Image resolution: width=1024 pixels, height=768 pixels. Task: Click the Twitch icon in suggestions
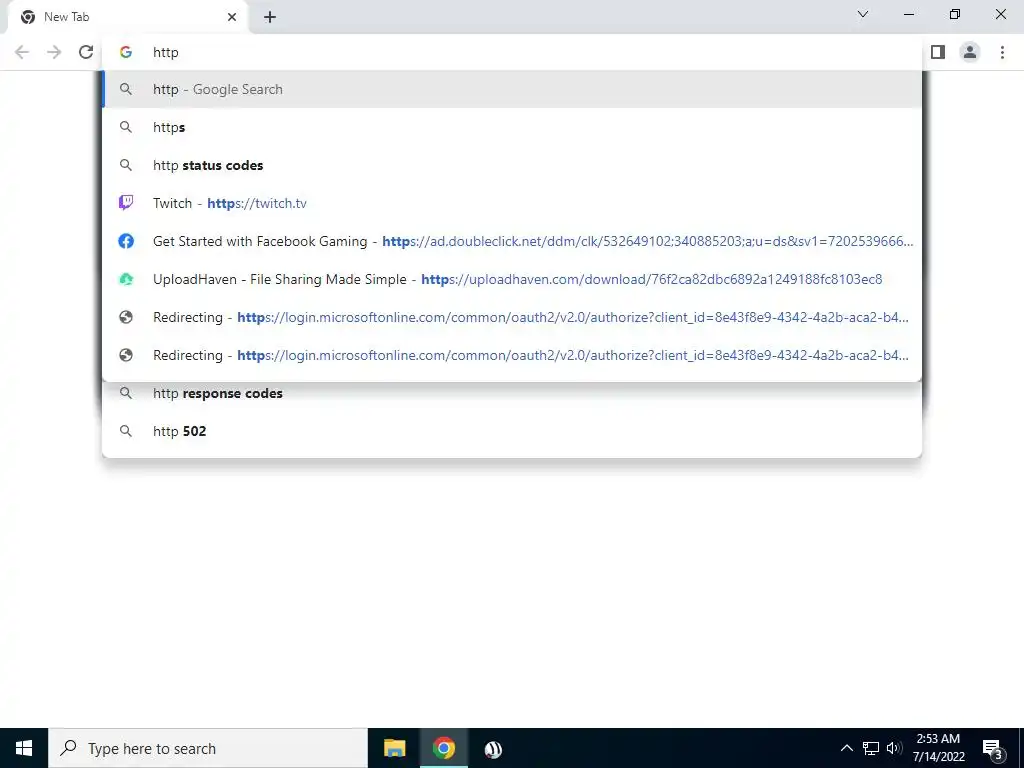click(x=126, y=203)
